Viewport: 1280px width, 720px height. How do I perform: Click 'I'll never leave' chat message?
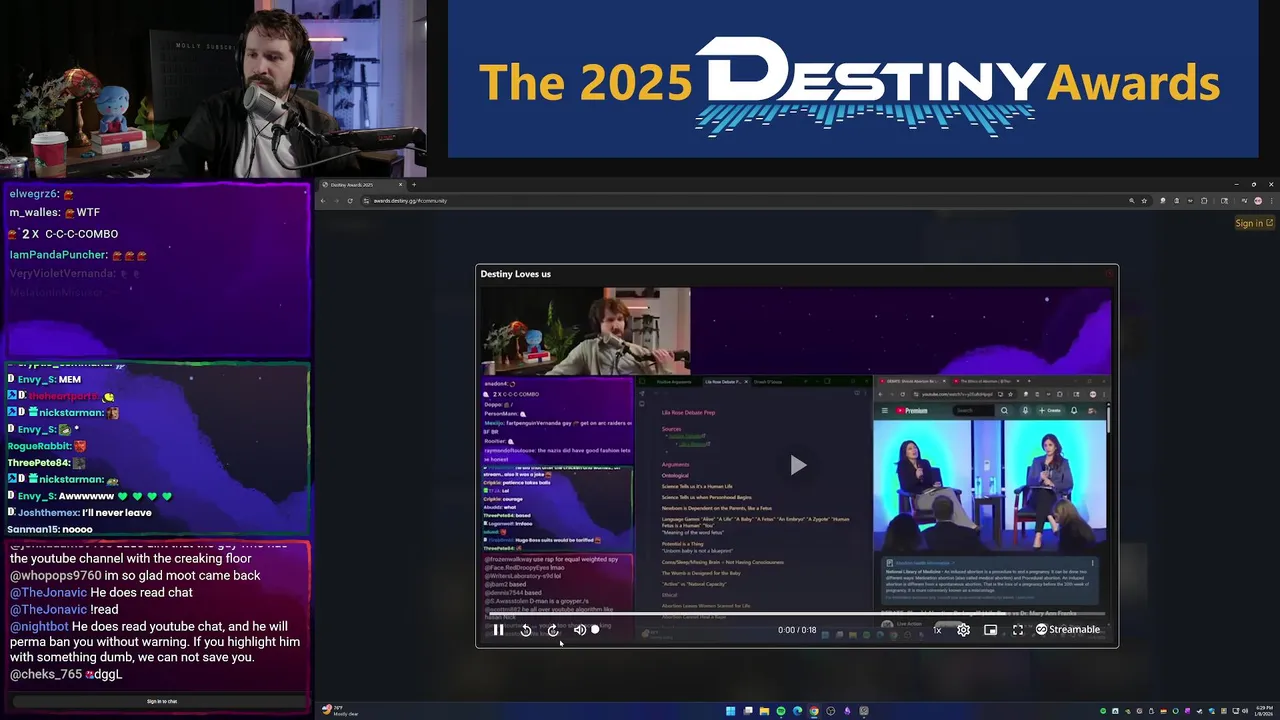117,513
